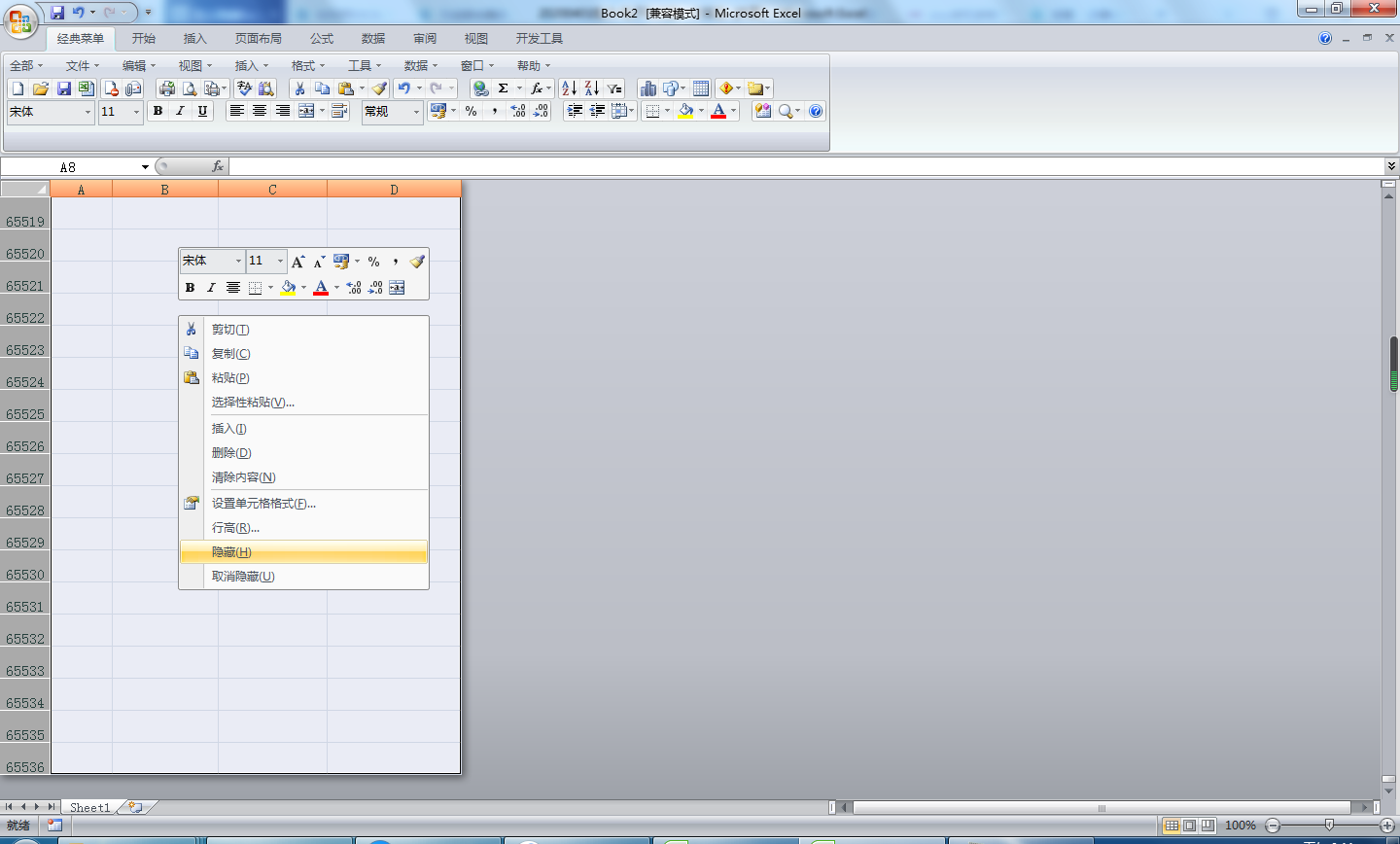Click the zoom slider handle
The image size is (1400, 844).
[x=1329, y=826]
